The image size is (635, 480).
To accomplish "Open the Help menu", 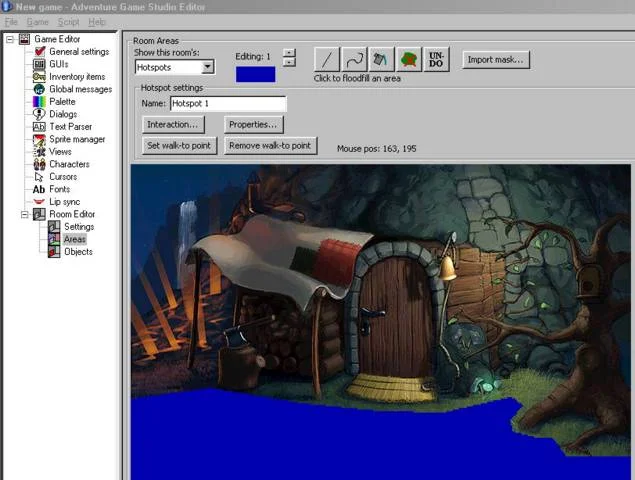I will click(x=97, y=22).
